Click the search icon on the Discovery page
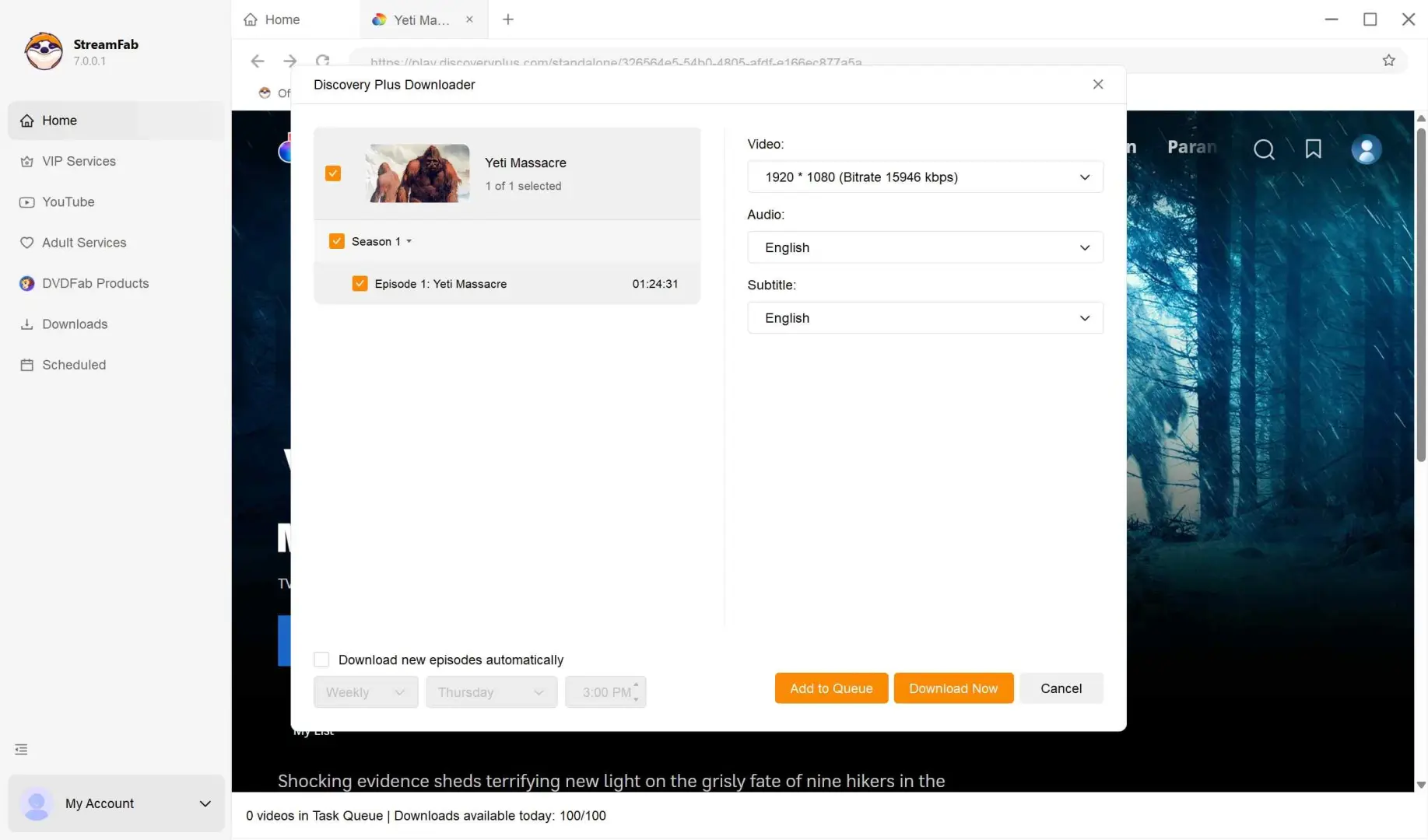Image resolution: width=1428 pixels, height=840 pixels. 1264,149
